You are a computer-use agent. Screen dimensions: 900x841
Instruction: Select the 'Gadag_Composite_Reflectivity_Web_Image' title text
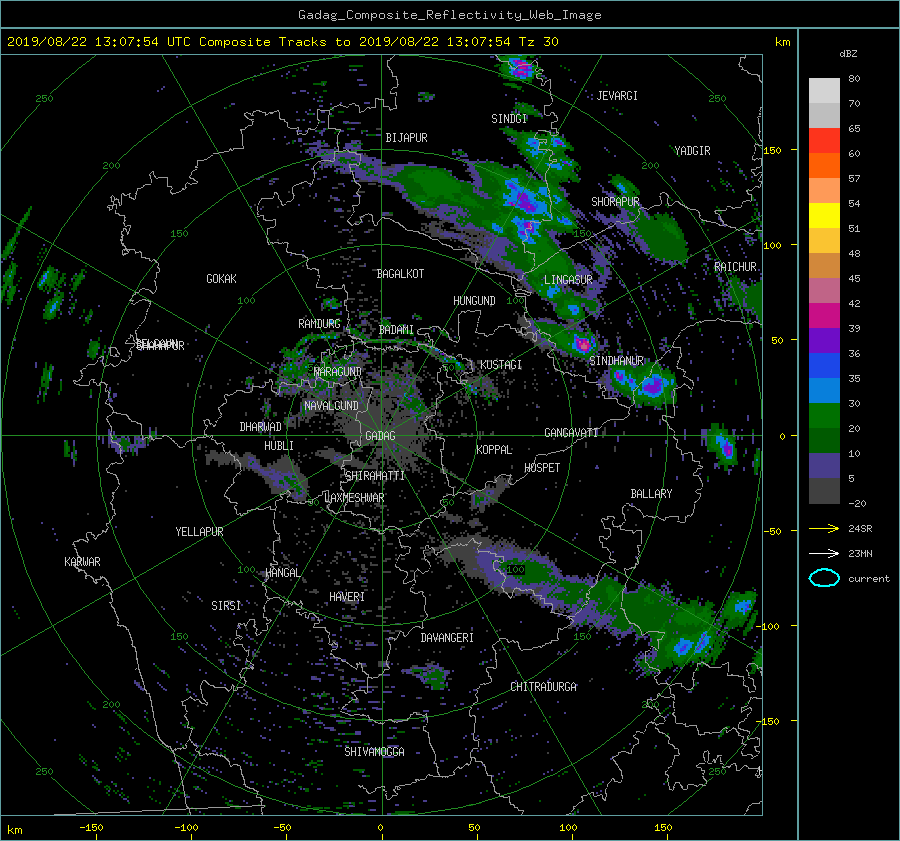(x=449, y=15)
